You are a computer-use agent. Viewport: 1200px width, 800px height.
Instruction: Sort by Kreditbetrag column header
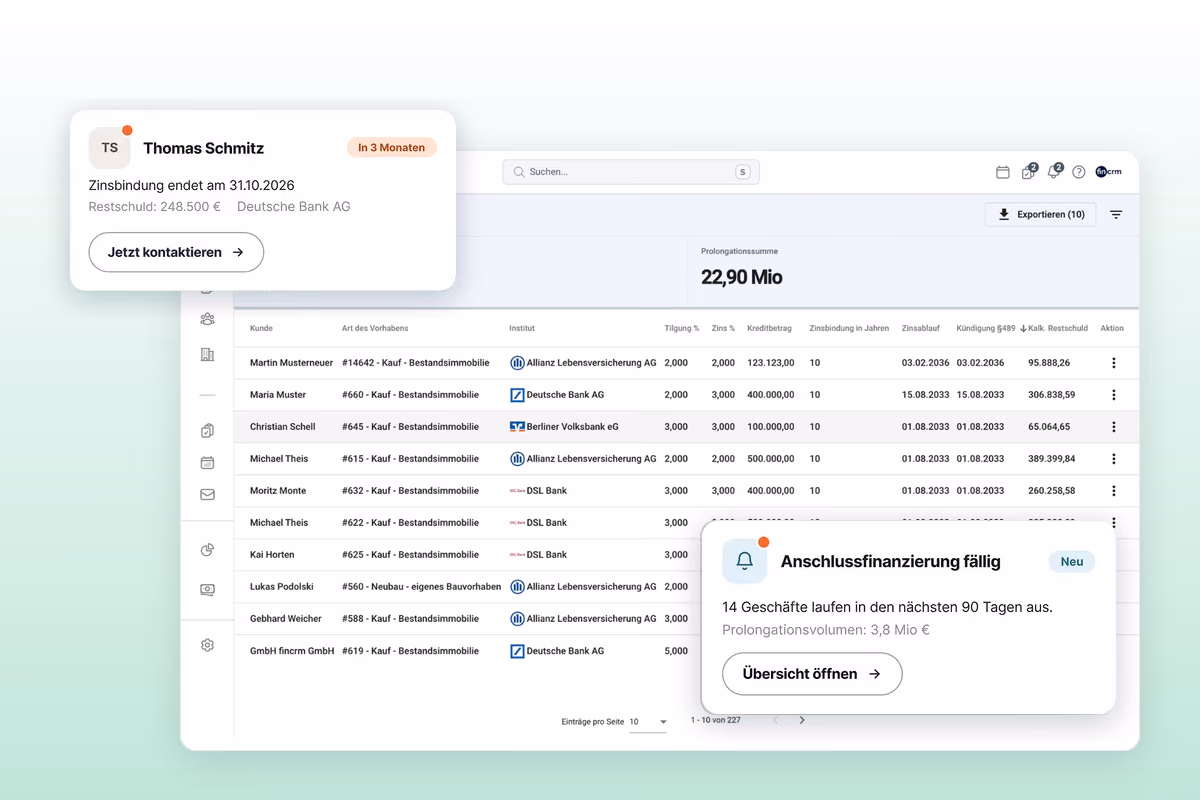(x=770, y=328)
